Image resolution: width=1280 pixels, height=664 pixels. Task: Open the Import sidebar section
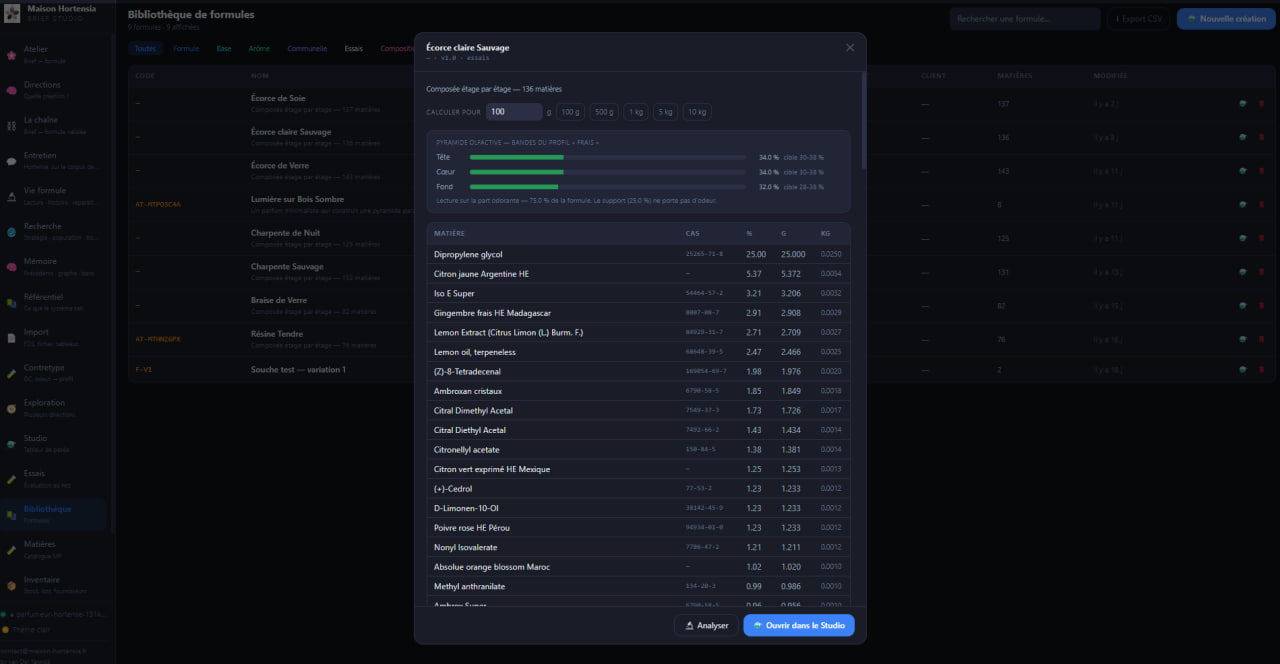point(55,337)
